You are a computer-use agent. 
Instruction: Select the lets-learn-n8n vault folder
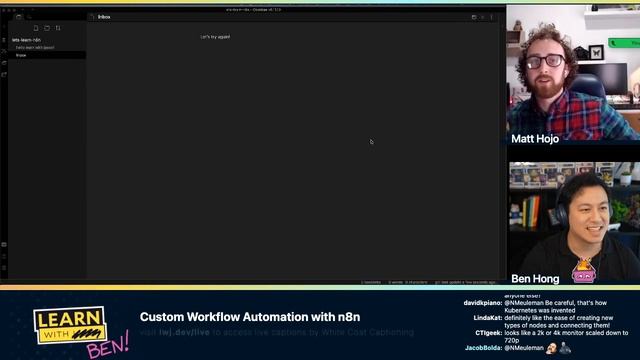[27, 40]
